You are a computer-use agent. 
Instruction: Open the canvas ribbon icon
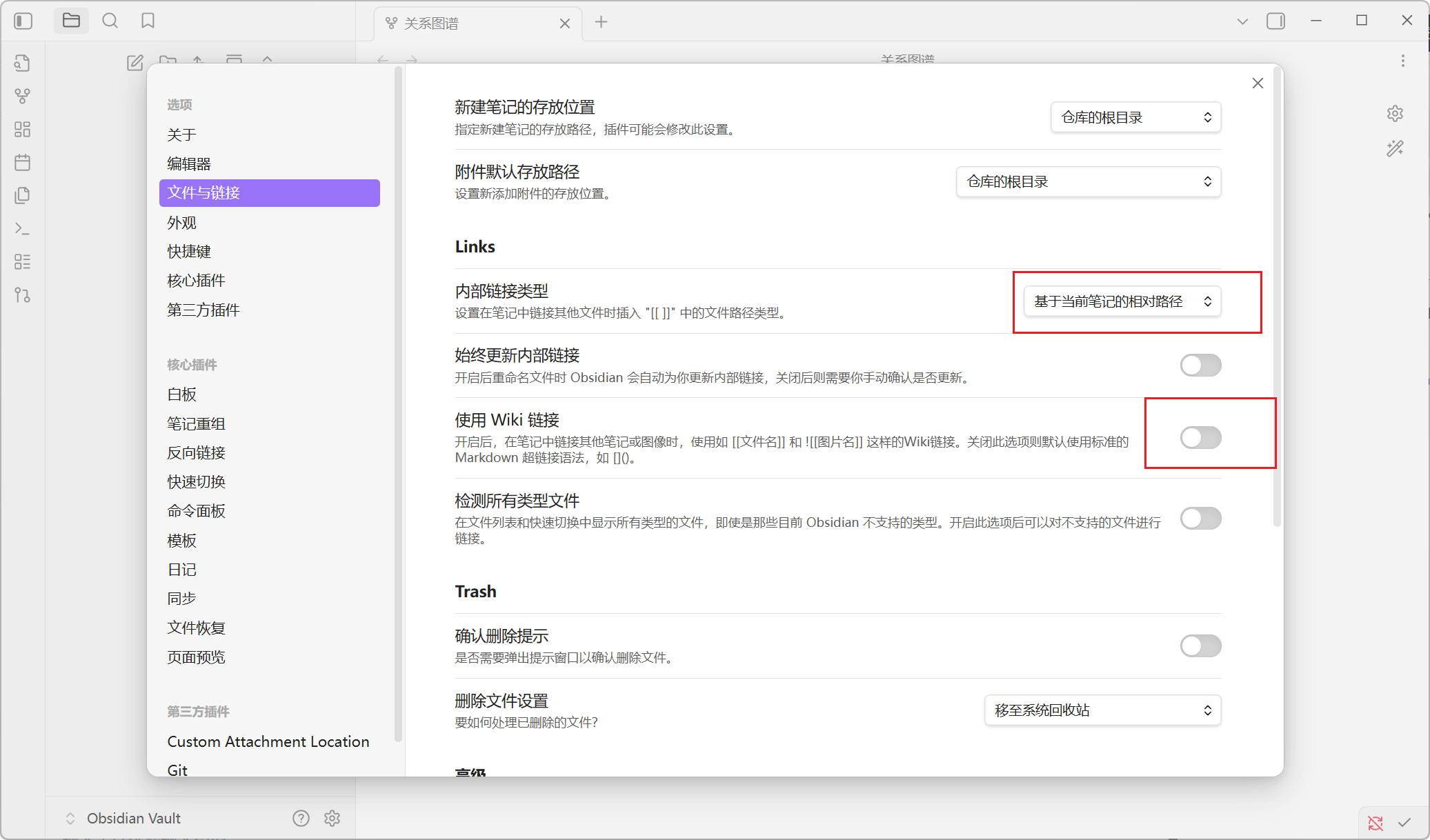tap(22, 129)
